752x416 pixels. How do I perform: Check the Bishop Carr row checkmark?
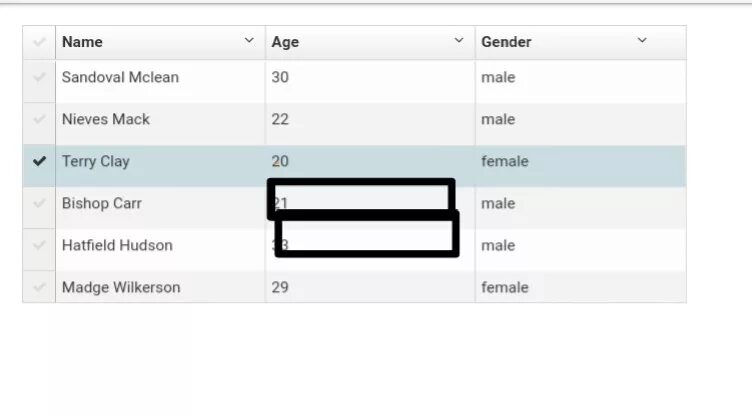[x=39, y=203]
